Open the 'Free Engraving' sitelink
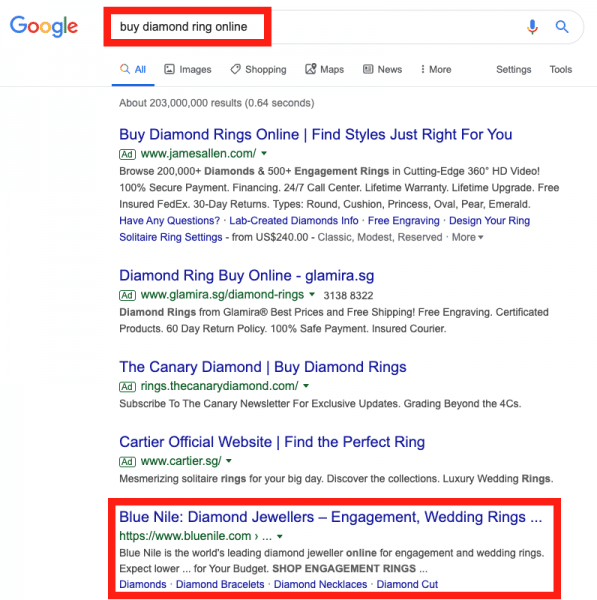 (403, 220)
